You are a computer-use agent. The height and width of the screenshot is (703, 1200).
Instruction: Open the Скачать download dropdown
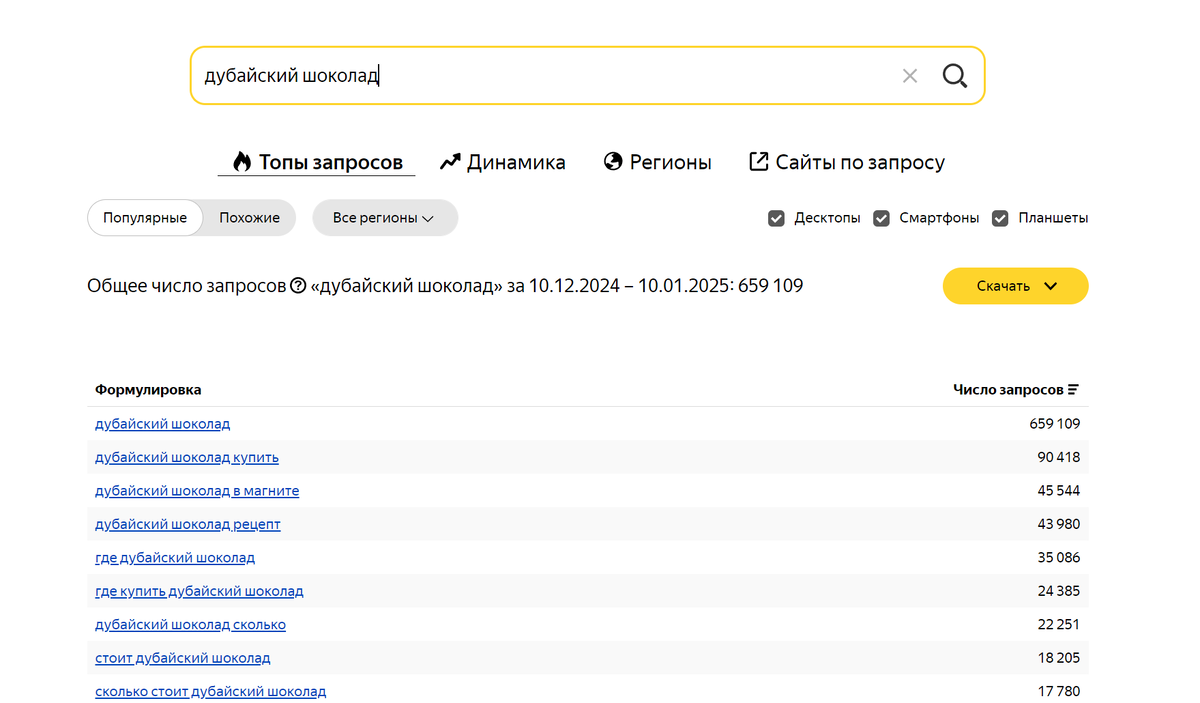1015,286
